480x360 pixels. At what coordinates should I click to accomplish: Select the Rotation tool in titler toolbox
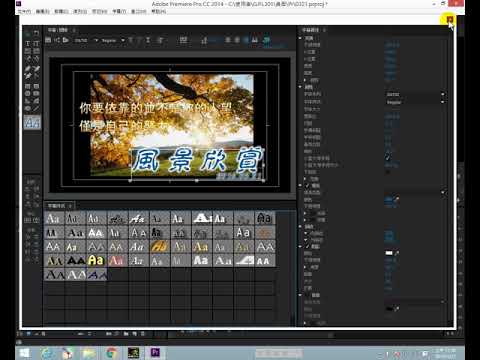36,34
